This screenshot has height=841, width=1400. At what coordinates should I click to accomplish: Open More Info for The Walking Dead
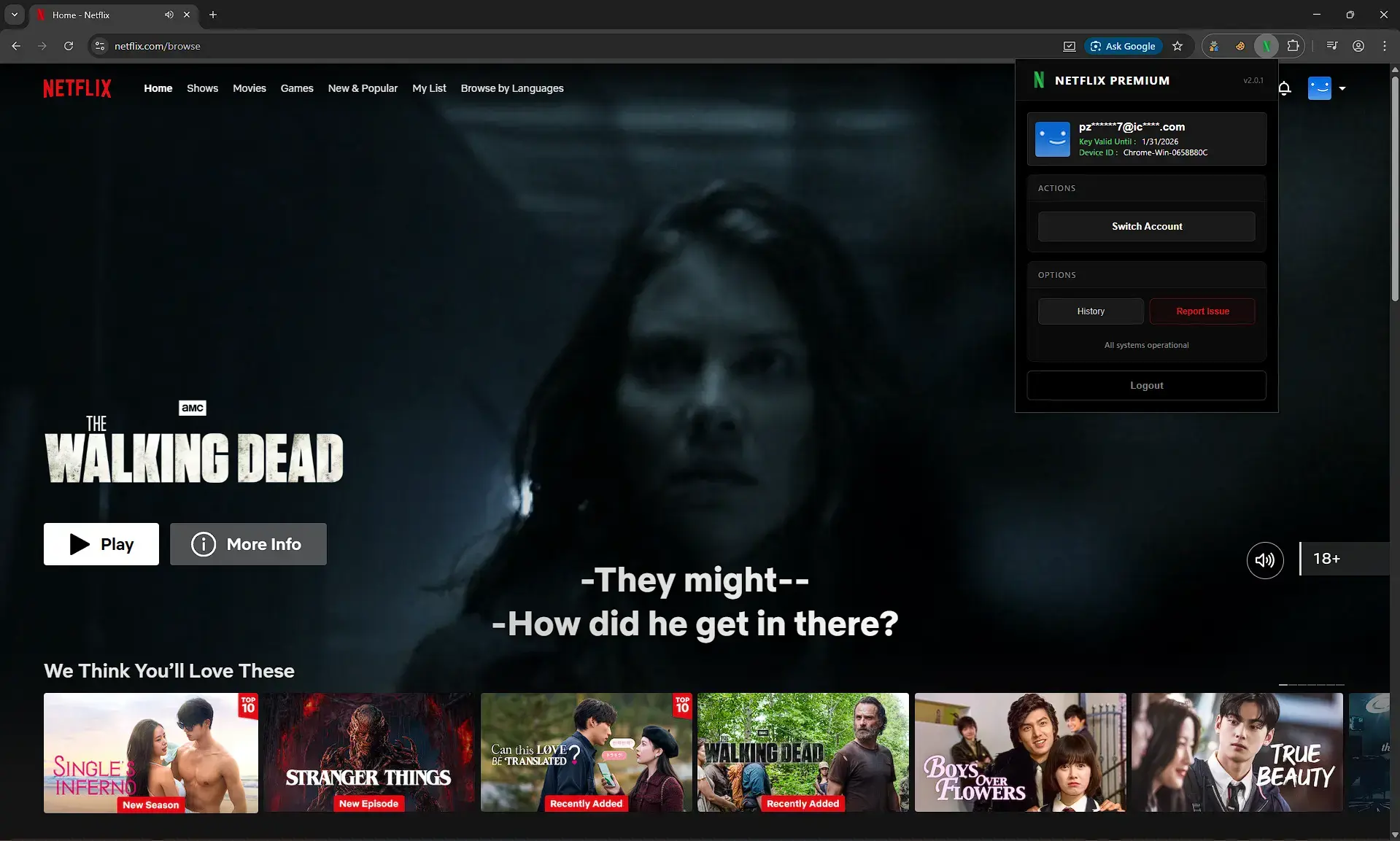click(x=248, y=544)
